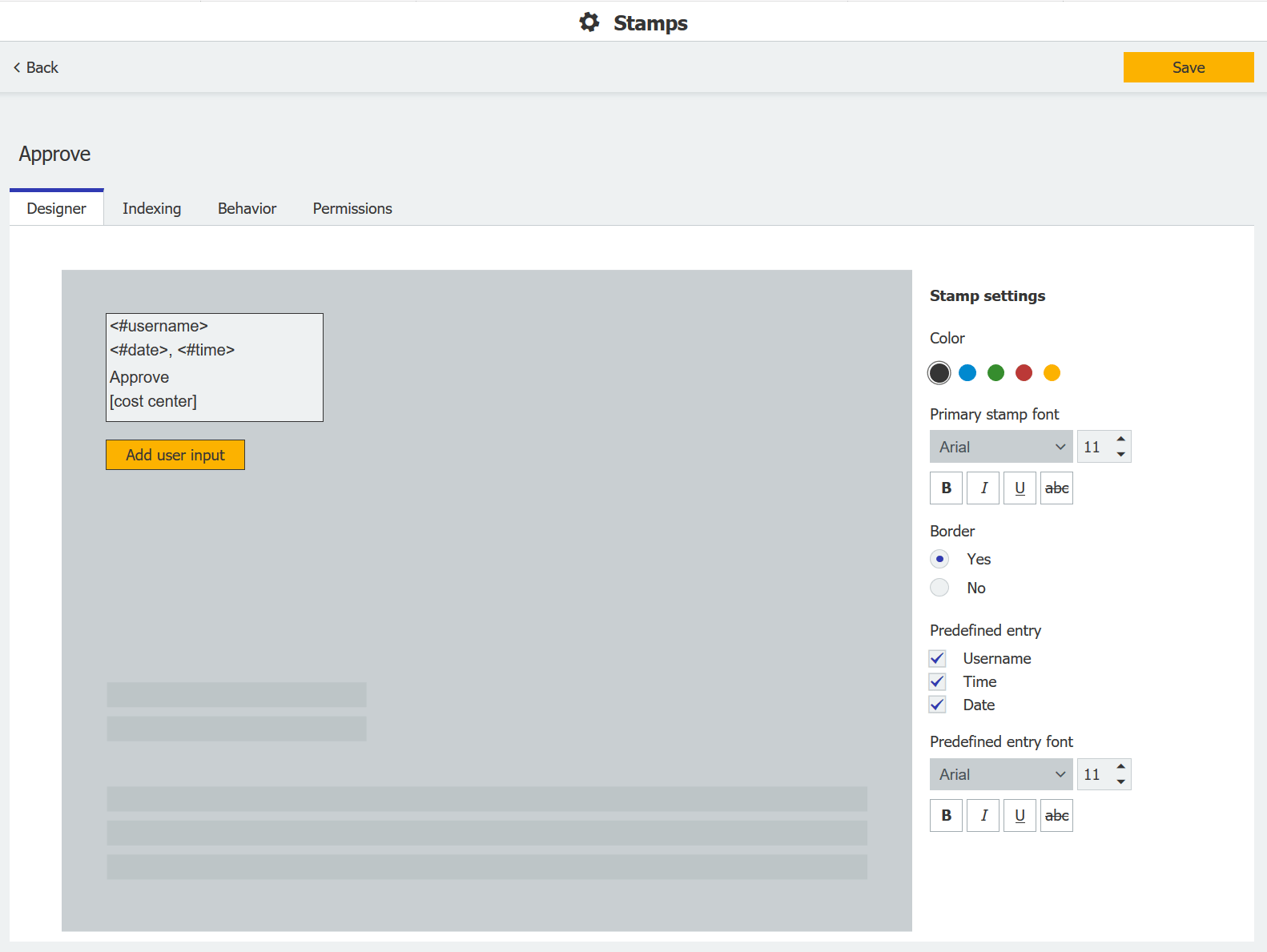Go Back to the previous page
This screenshot has height=952, width=1267.
(x=36, y=67)
